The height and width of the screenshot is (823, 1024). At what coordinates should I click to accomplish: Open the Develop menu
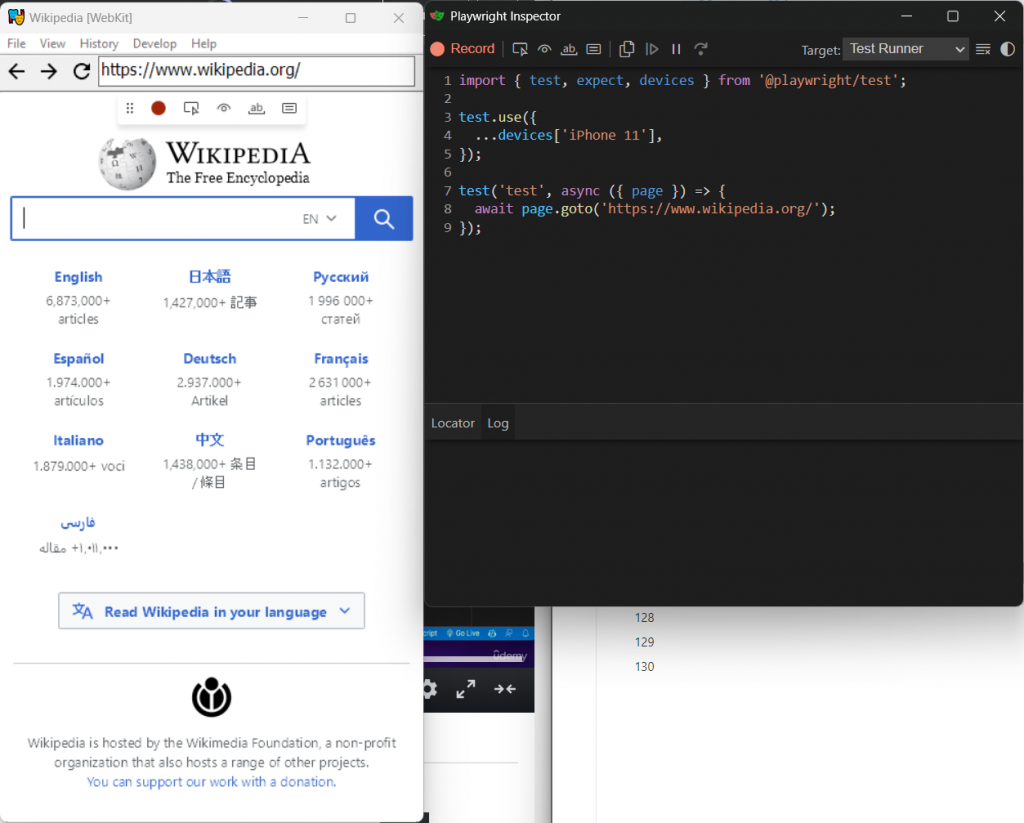click(155, 44)
